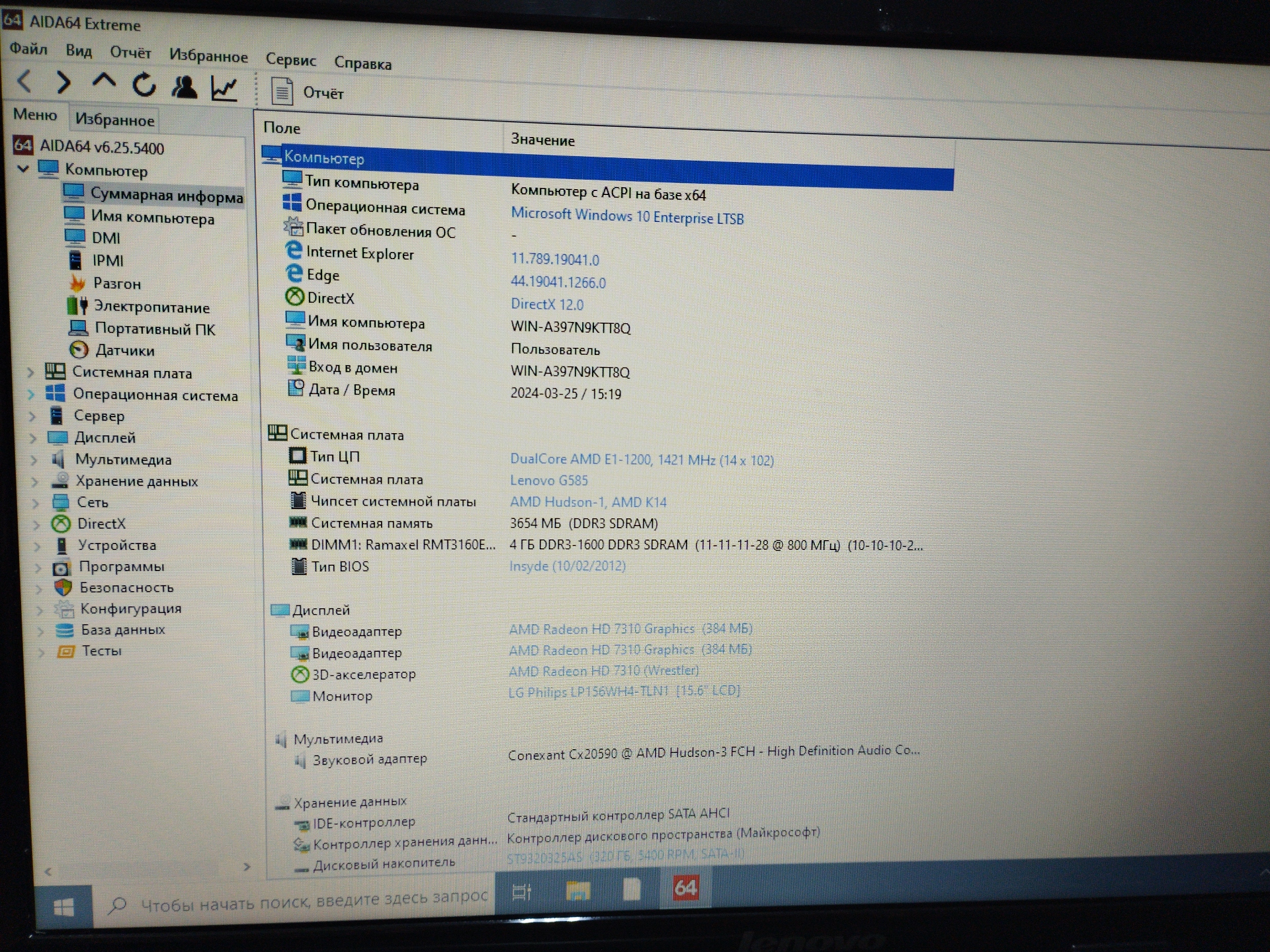Select the IPMI tree item

pos(96,260)
